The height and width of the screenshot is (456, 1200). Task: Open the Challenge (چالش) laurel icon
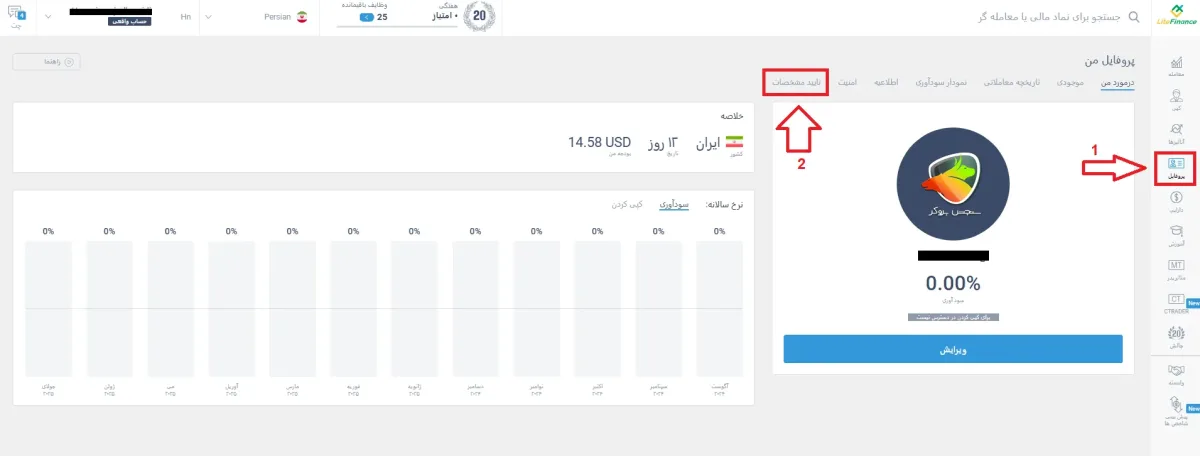[x=1175, y=337]
